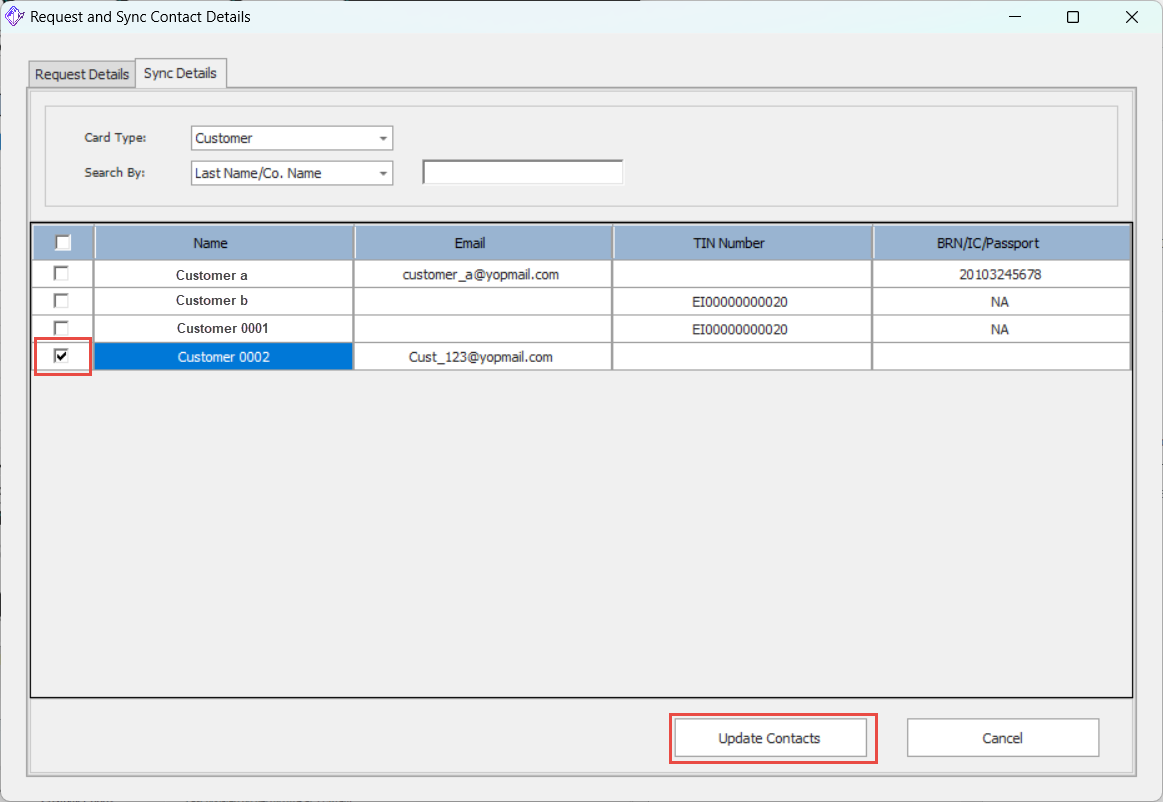
Task: Check the Customer a row checkbox
Action: [62, 273]
